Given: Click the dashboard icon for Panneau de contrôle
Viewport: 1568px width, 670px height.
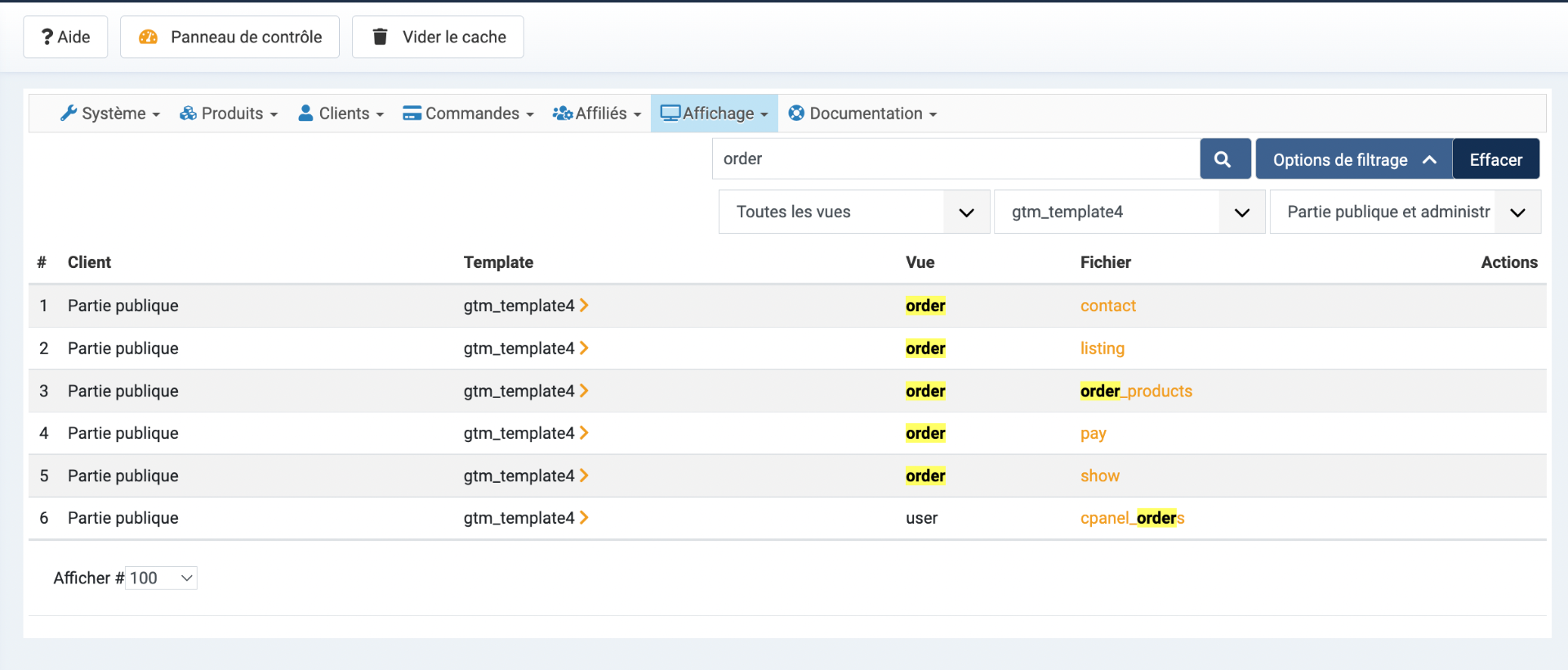Looking at the screenshot, I should click(x=148, y=37).
